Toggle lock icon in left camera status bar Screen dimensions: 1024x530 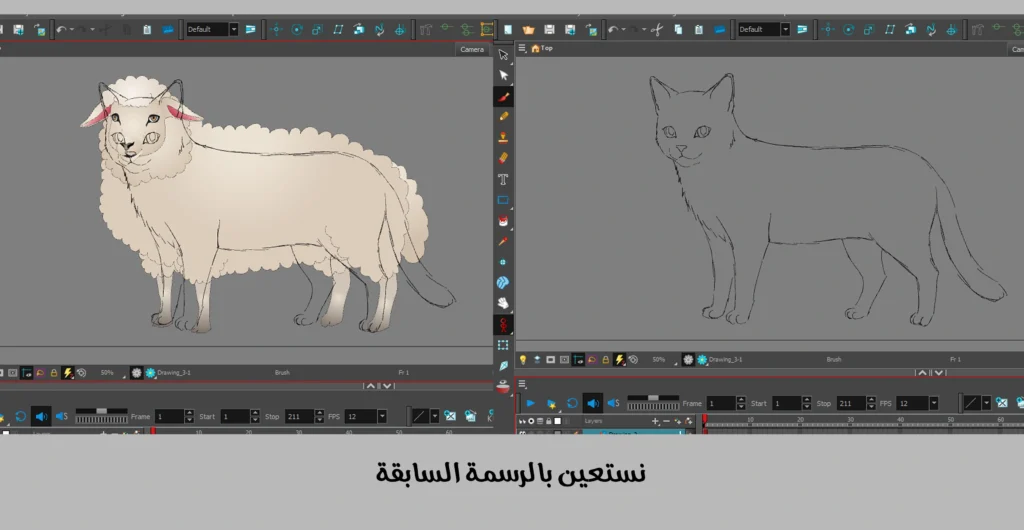click(x=54, y=373)
